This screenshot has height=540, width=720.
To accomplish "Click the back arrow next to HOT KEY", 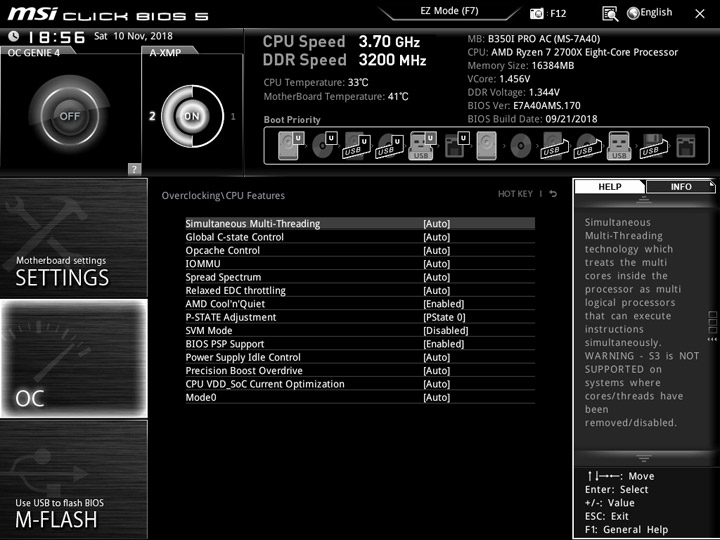I will [553, 194].
